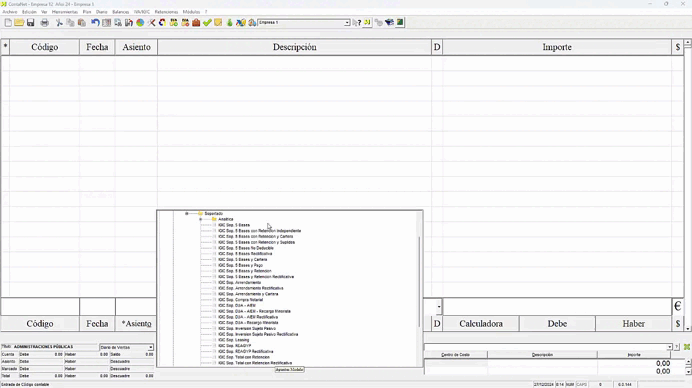Open the small dropdown arrow next to Euro field
This screenshot has height=388, width=692.
(x=439, y=306)
